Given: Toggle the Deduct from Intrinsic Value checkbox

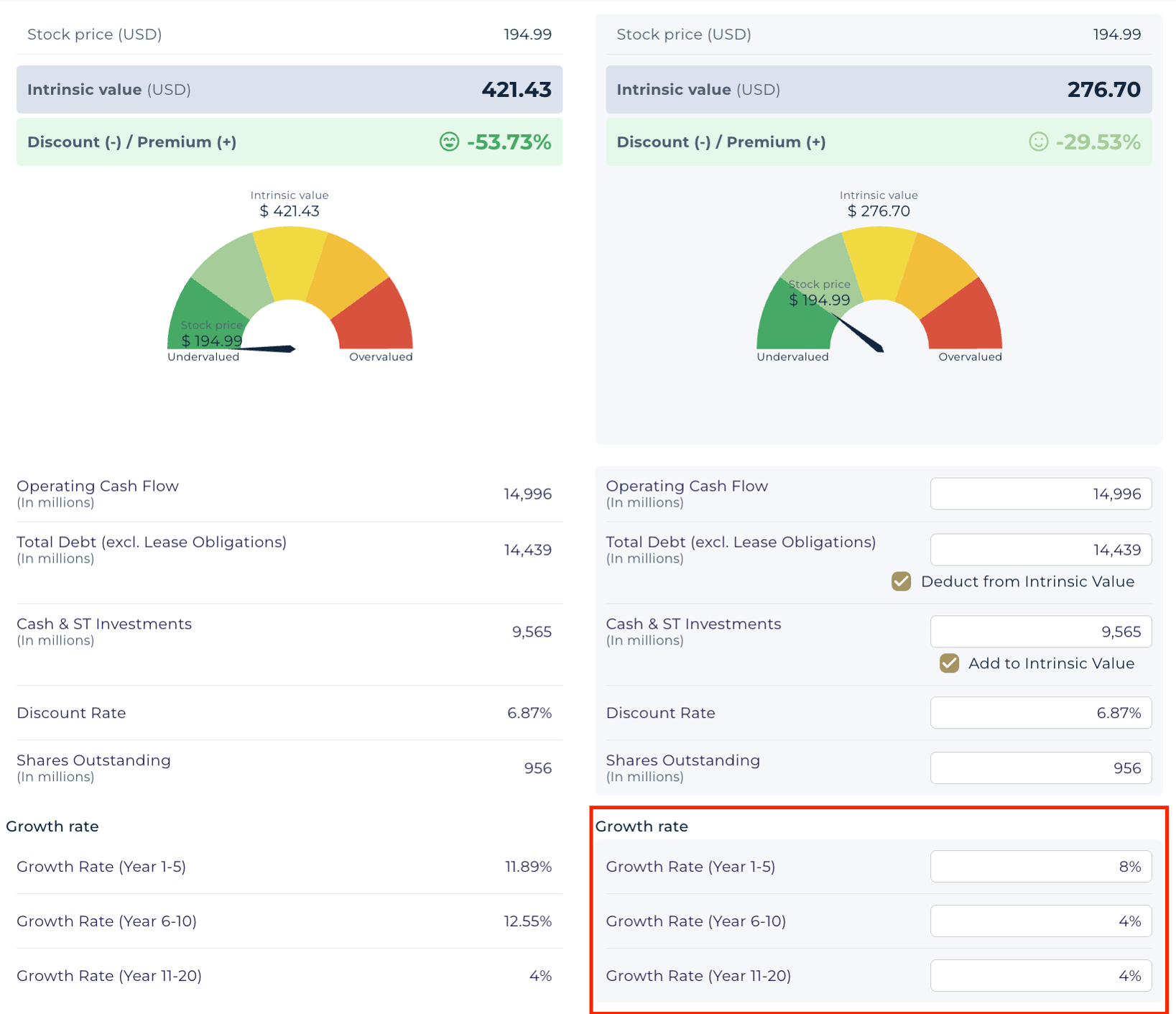Looking at the screenshot, I should (901, 581).
